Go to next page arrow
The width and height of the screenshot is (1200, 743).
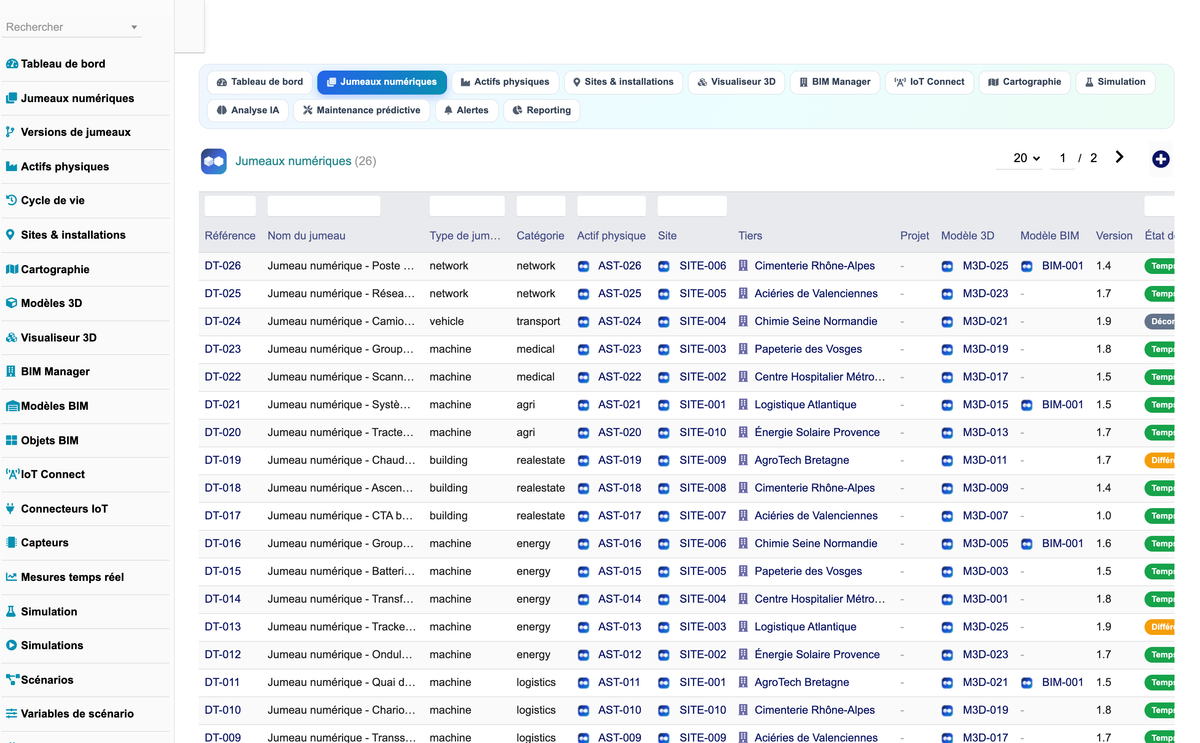tap(1119, 157)
